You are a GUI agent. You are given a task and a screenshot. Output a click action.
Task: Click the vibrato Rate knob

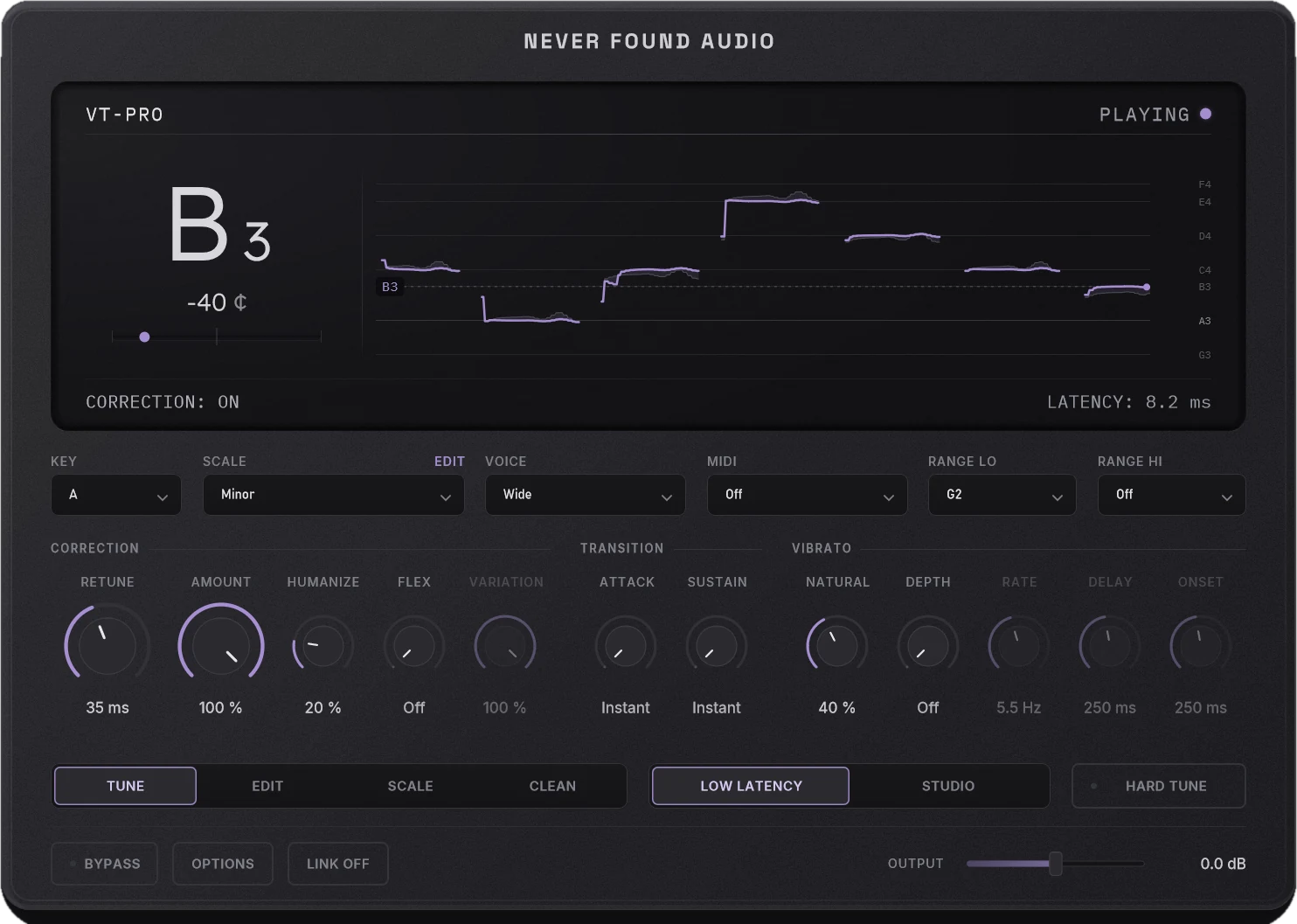click(x=1019, y=646)
